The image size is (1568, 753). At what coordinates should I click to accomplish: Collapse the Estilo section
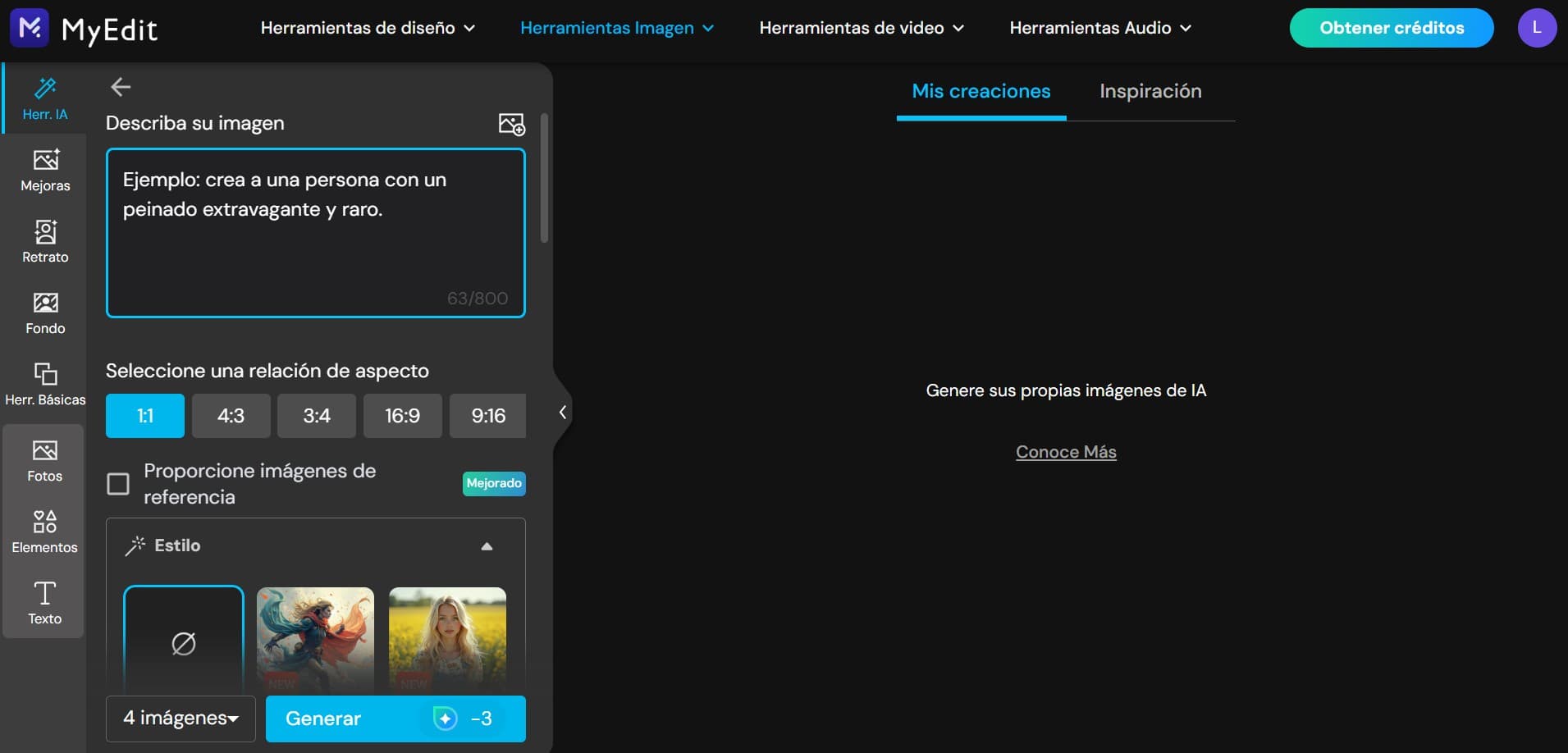[487, 546]
